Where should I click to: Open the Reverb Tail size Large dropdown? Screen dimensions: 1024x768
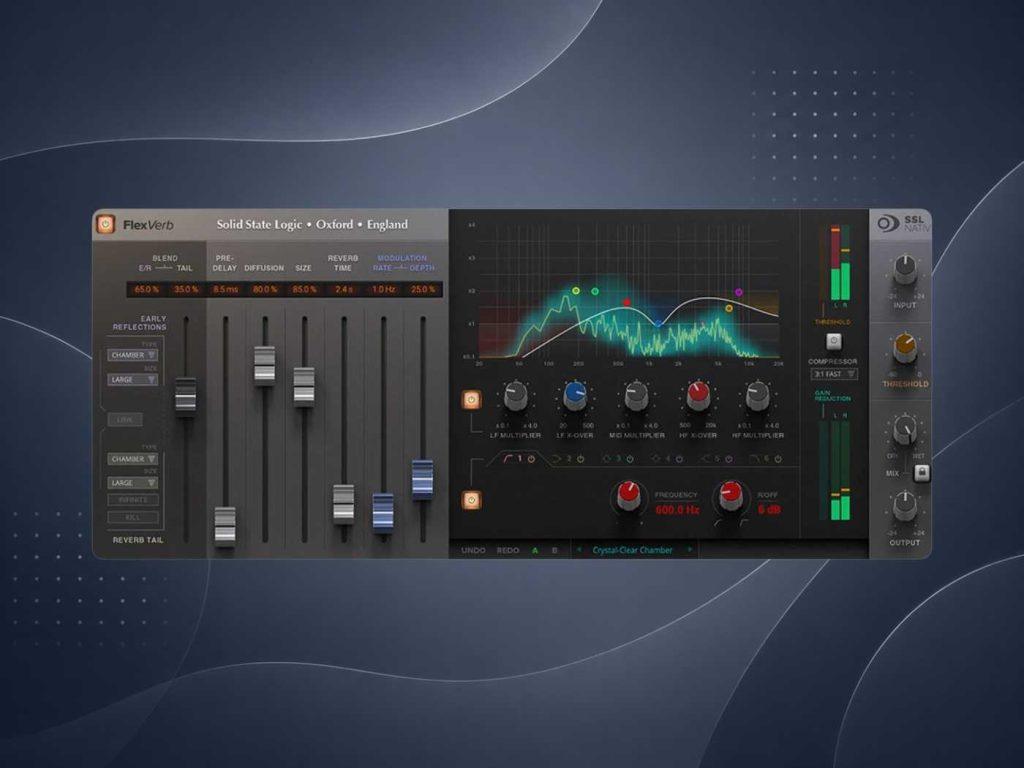133,483
